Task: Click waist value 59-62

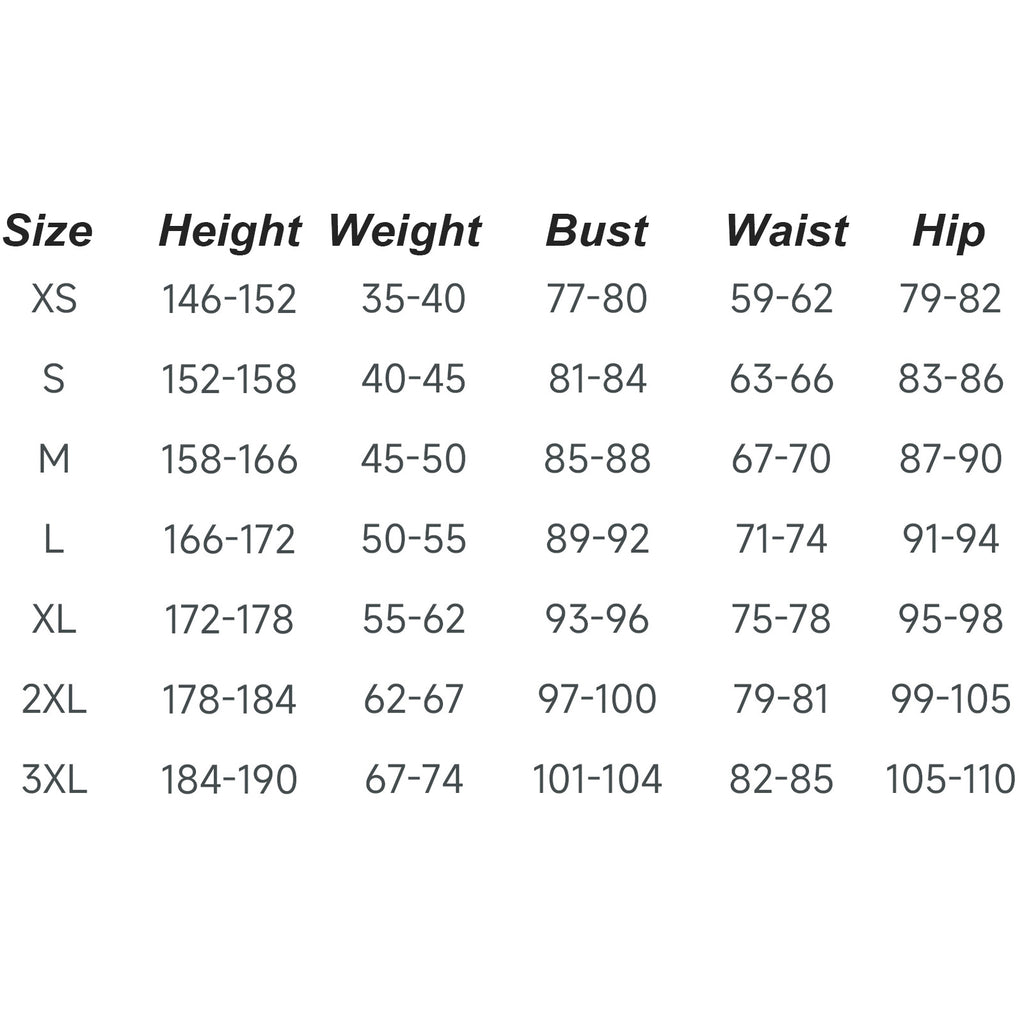Action: [x=781, y=299]
